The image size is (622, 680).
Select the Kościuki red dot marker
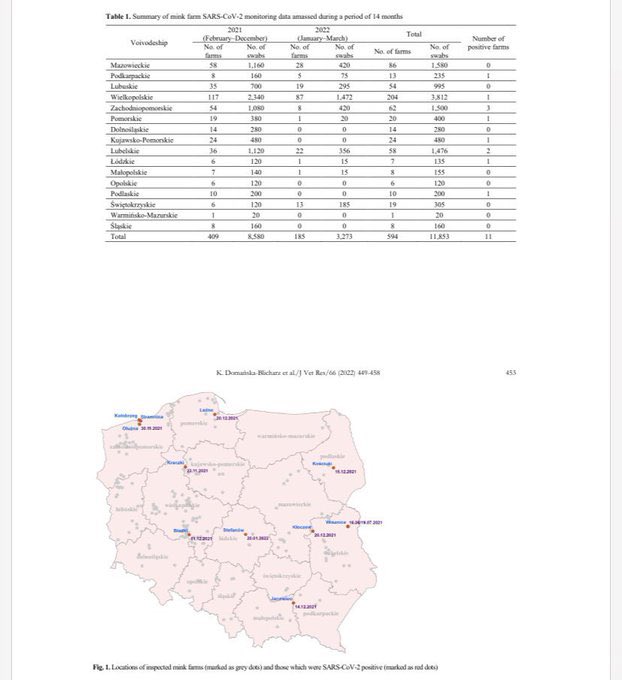coord(333,468)
